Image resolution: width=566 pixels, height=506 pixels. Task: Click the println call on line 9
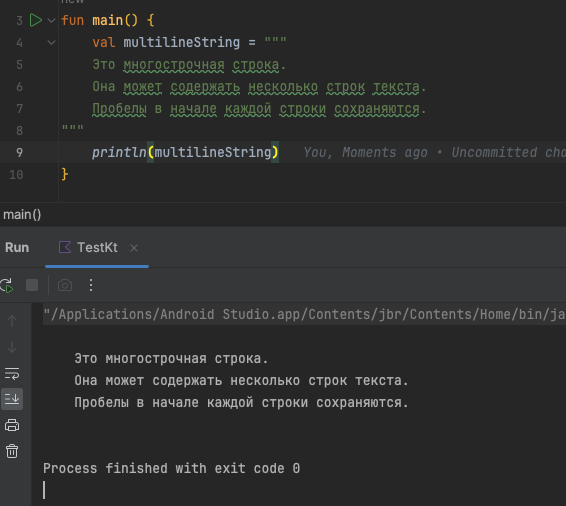point(119,152)
